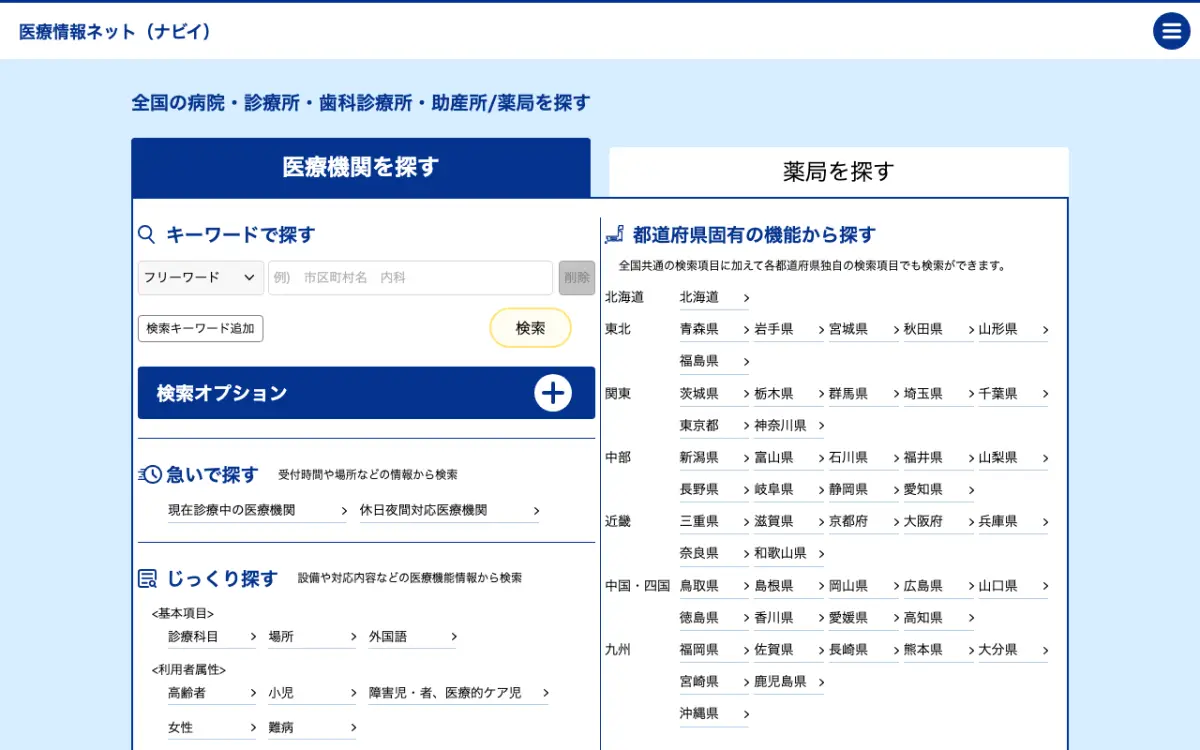
Task: Select 難病 attribute link
Action: point(312,728)
